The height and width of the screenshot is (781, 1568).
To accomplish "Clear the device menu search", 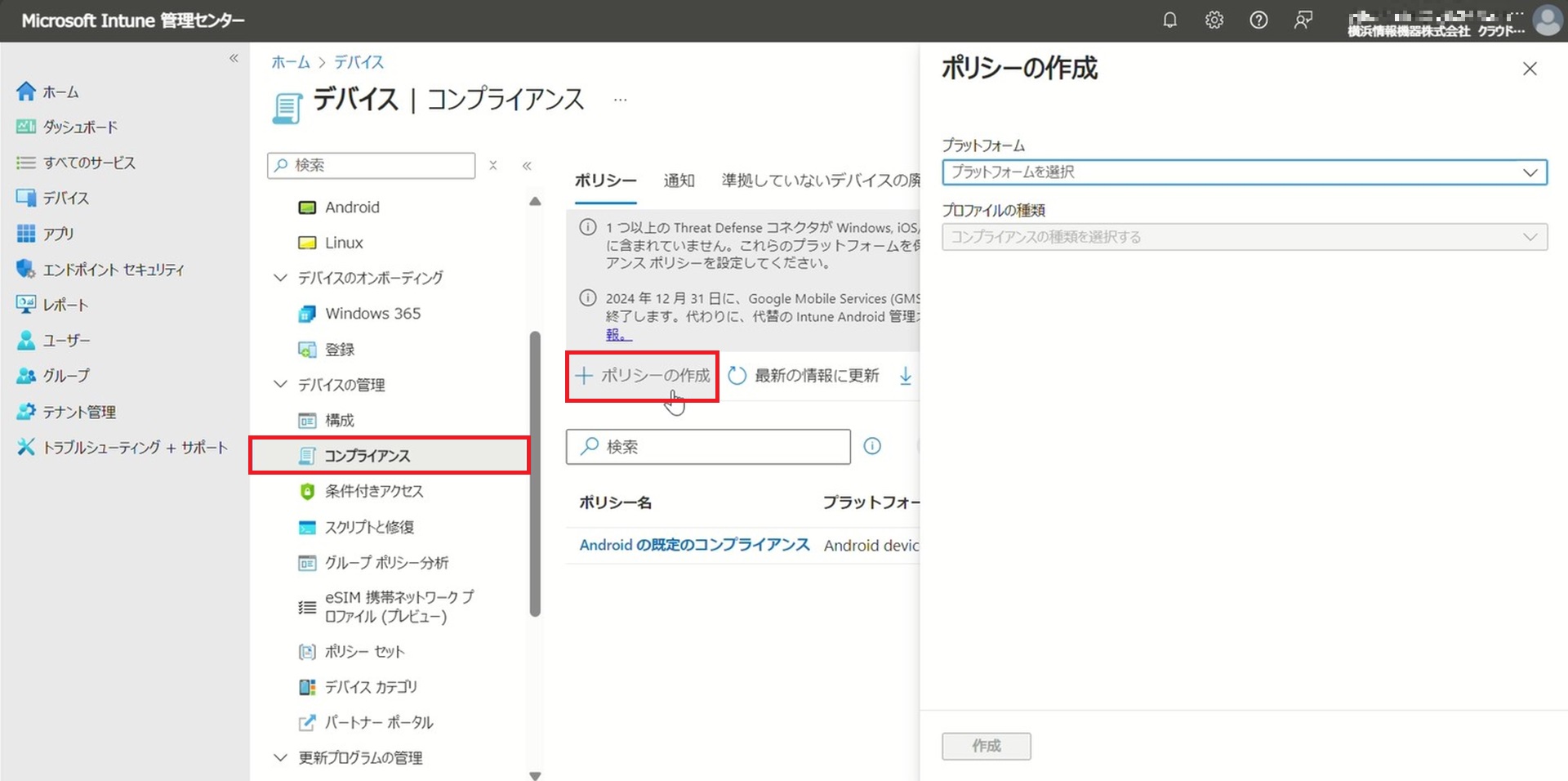I will [493, 165].
